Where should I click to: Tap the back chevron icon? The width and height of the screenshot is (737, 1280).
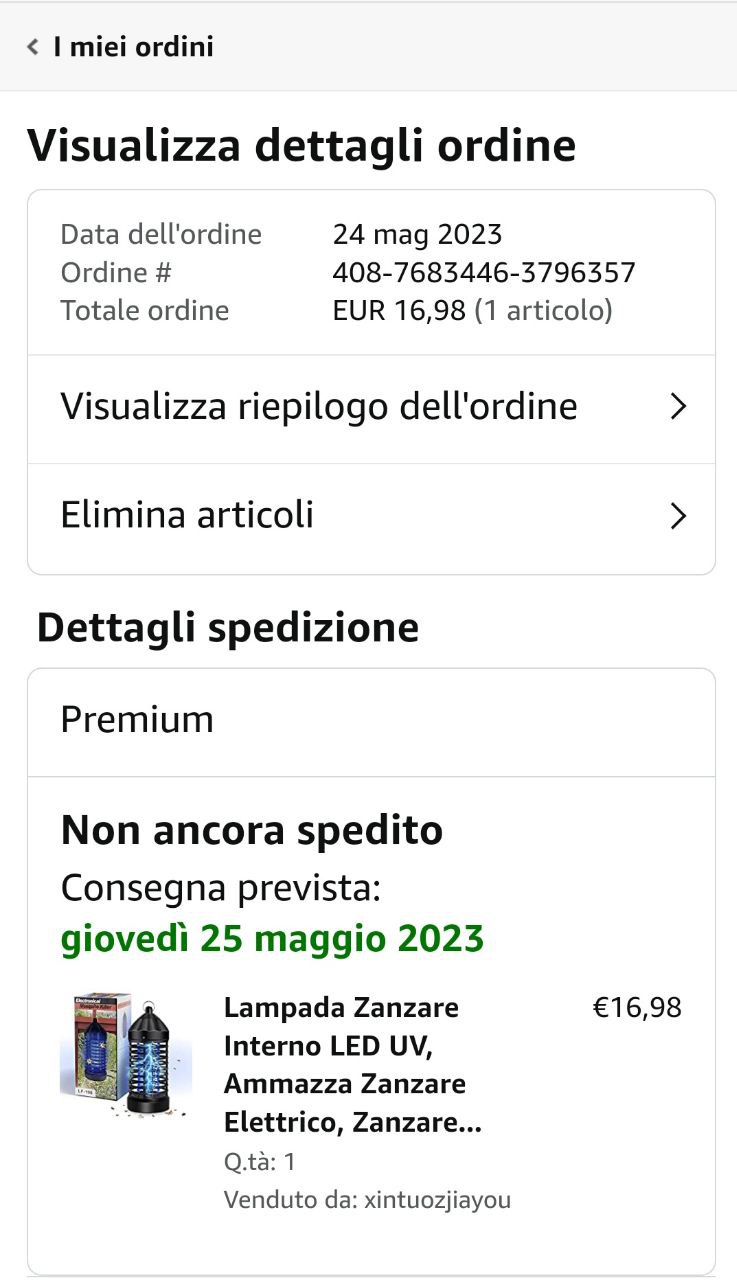(x=33, y=47)
